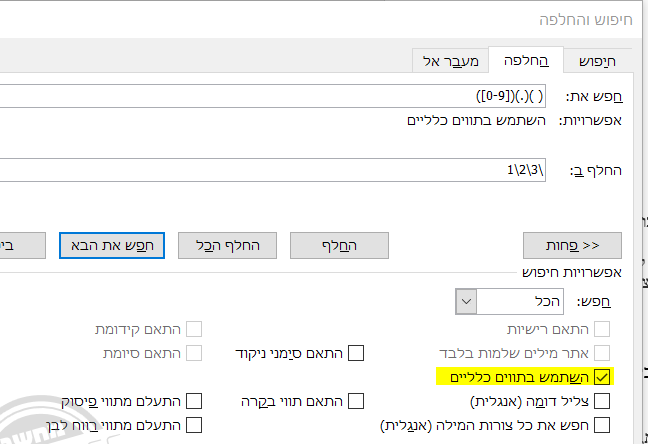
Task: Click the אתר מילים שלמות בלבד checkbox
Action: click(x=602, y=353)
